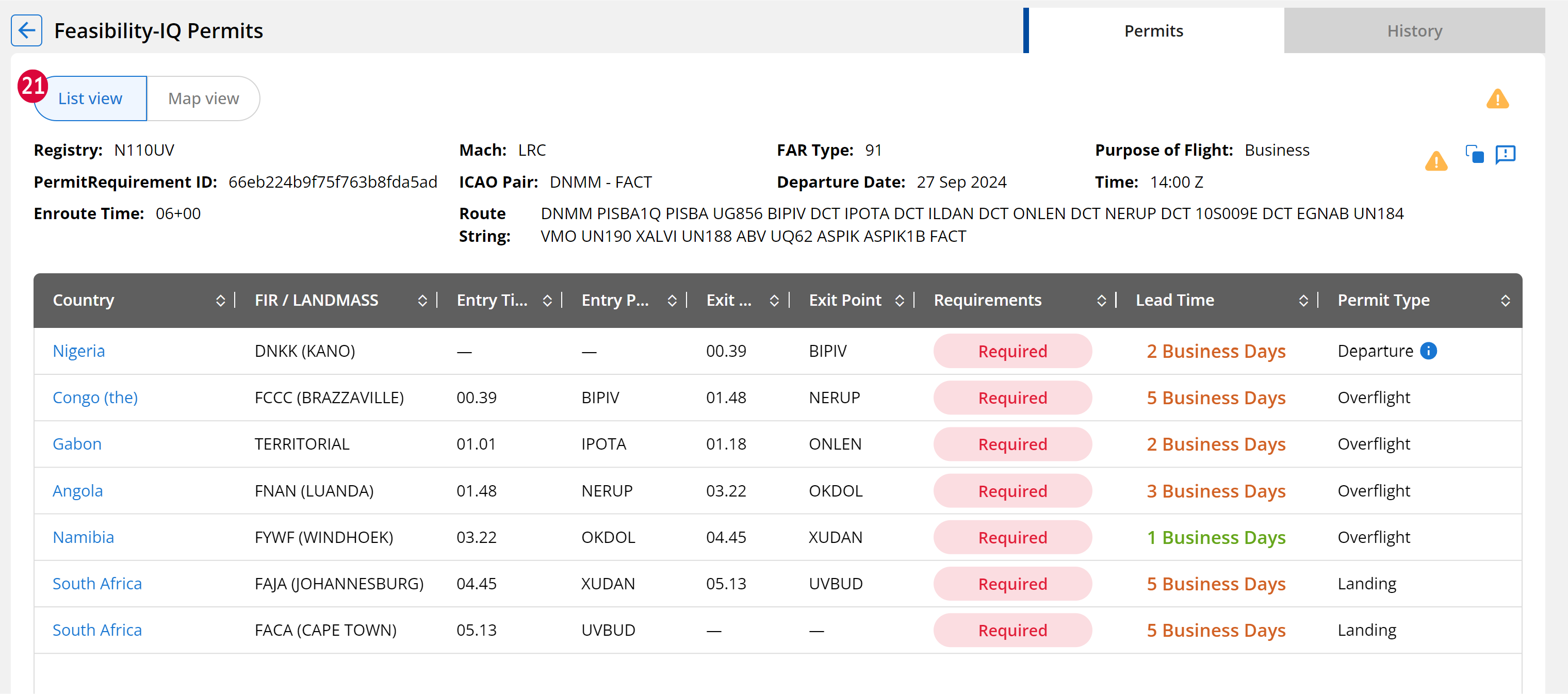Screen dimensions: 1568x694
Task: Click the PermitRequirement ID value
Action: tap(332, 182)
